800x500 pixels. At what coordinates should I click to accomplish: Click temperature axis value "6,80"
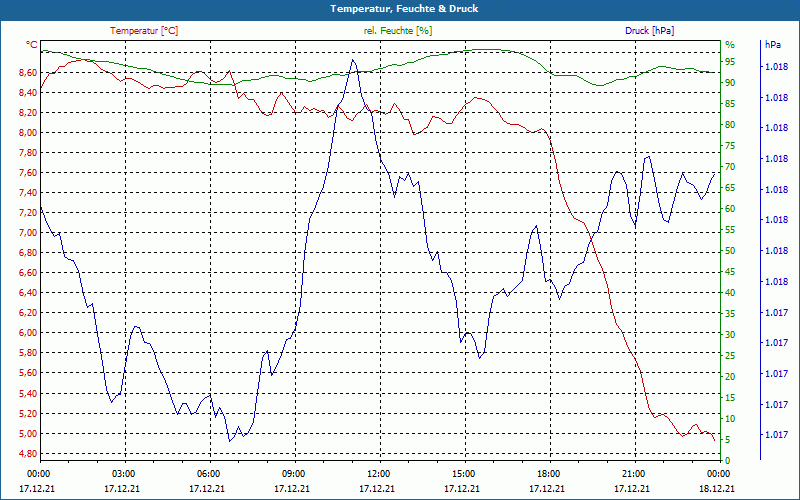pyautogui.click(x=28, y=253)
